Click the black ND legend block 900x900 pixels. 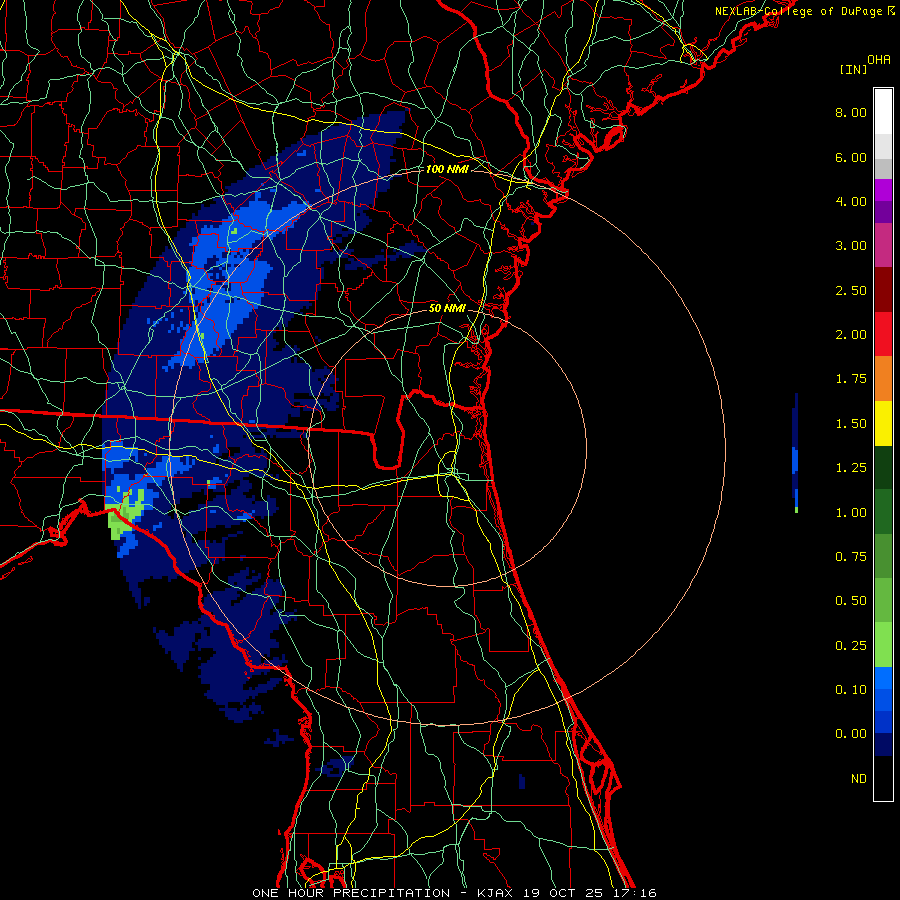coord(883,778)
